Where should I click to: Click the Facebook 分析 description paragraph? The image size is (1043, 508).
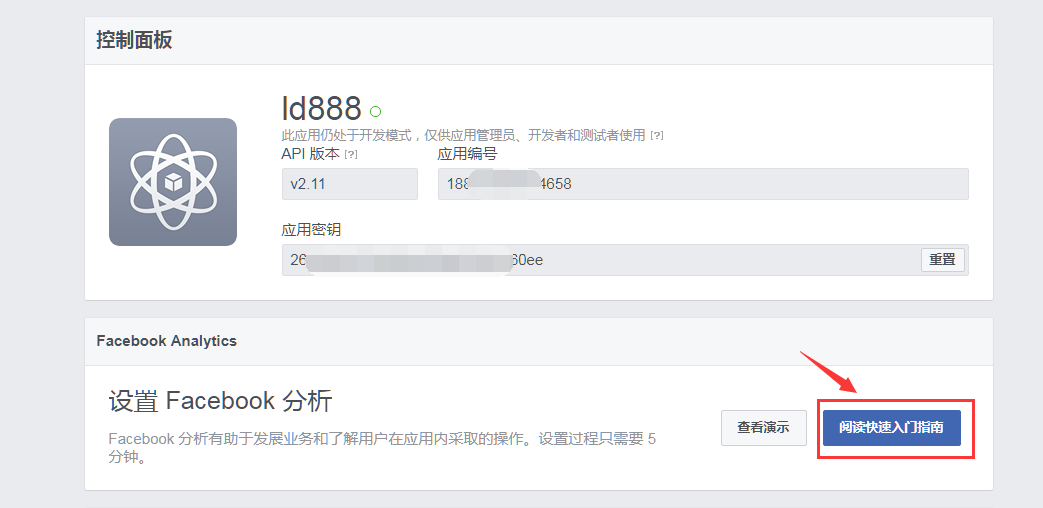[x=380, y=448]
